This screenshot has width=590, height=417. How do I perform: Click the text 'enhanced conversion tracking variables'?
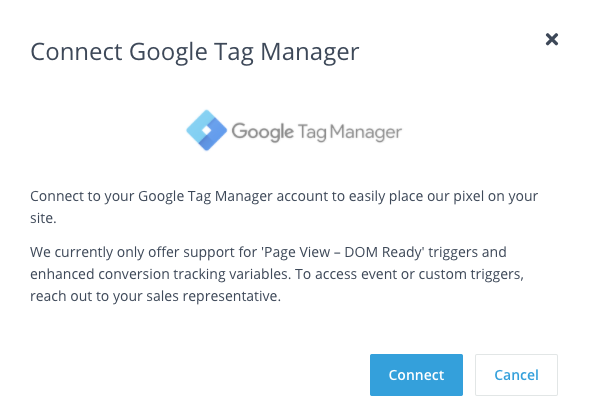click(160, 274)
